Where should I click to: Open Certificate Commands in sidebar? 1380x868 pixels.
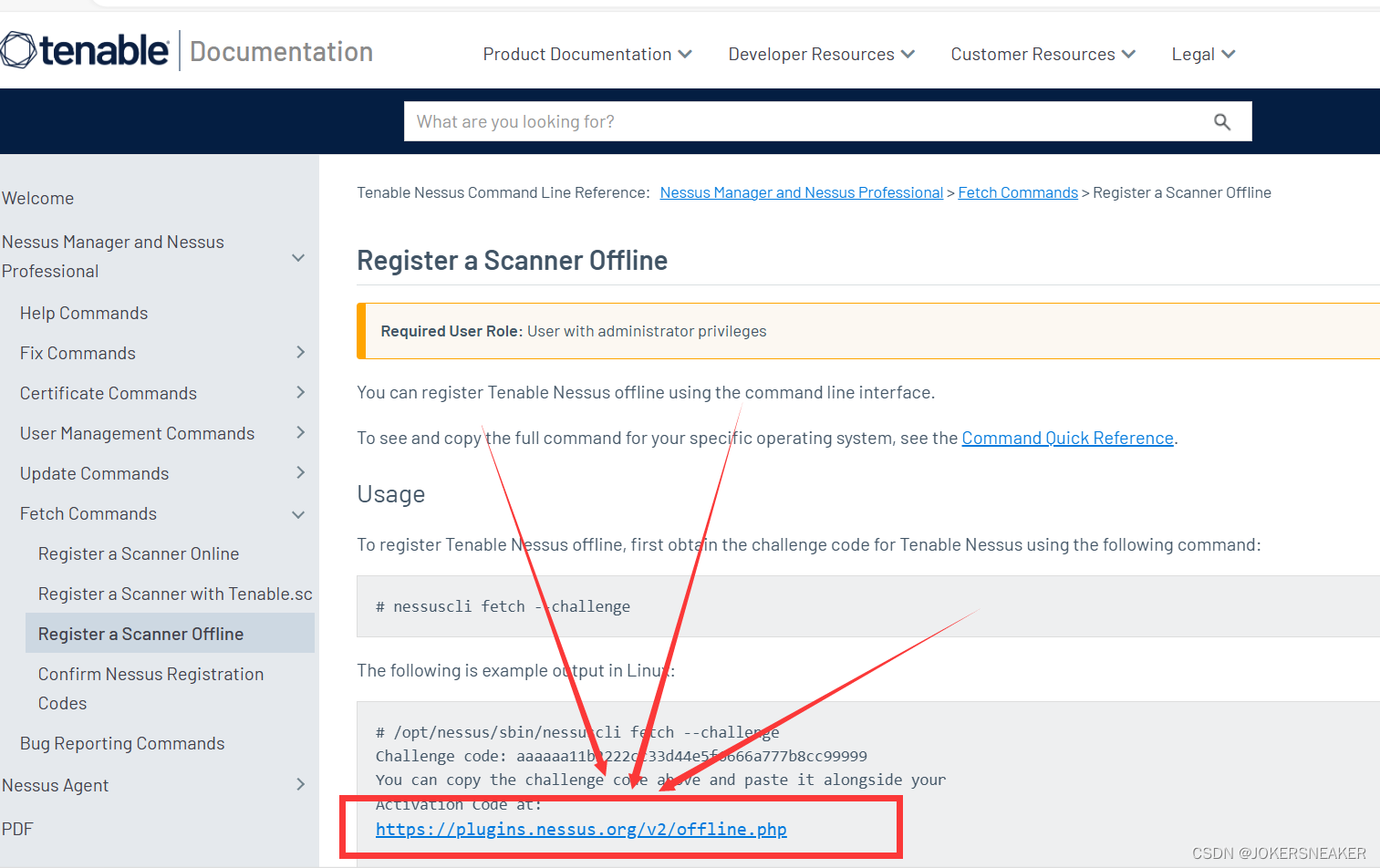tap(109, 393)
